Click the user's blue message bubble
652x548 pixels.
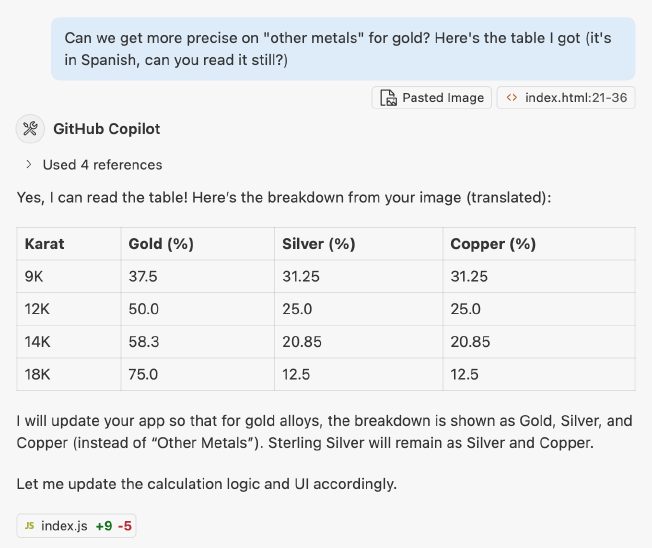pyautogui.click(x=343, y=48)
